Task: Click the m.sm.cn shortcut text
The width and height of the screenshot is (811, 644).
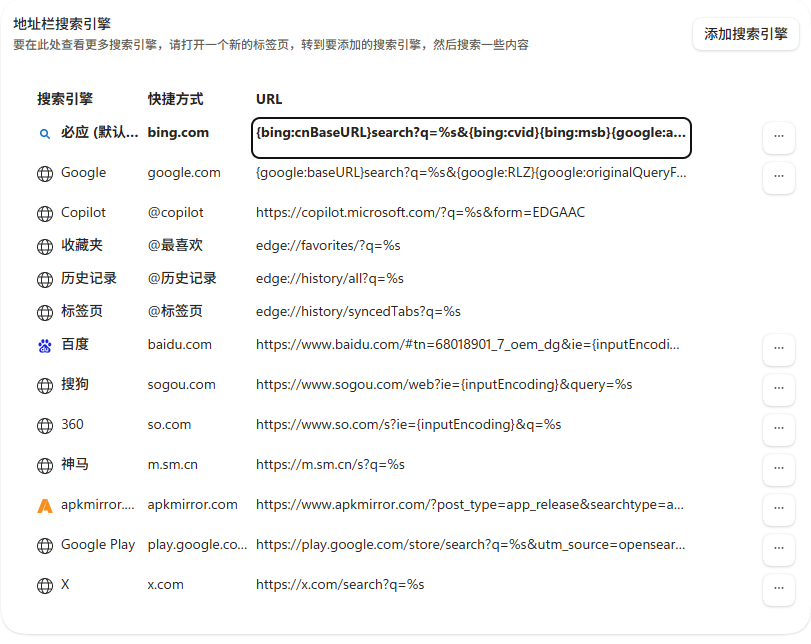Action: coord(172,465)
